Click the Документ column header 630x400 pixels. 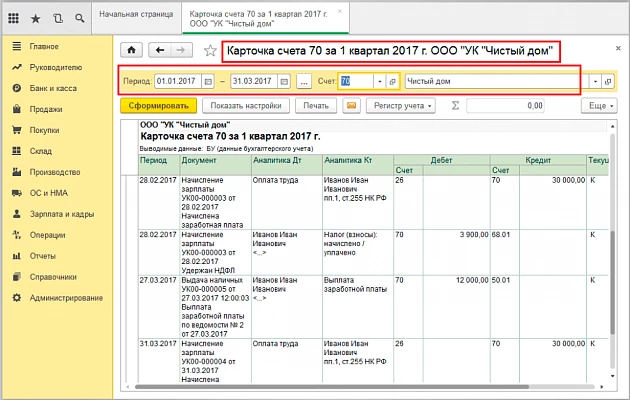215,165
